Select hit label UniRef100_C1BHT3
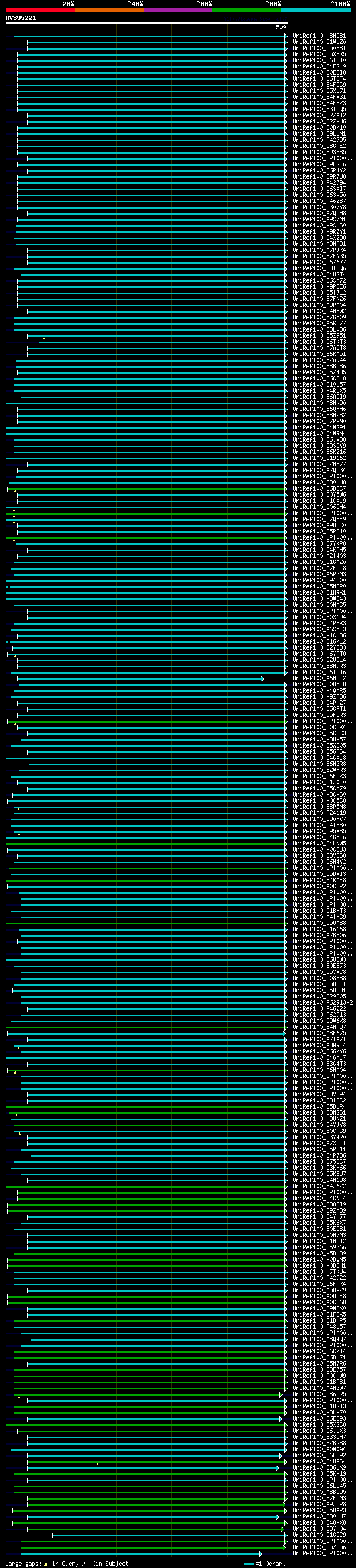The image size is (356, 1568). coord(319,911)
